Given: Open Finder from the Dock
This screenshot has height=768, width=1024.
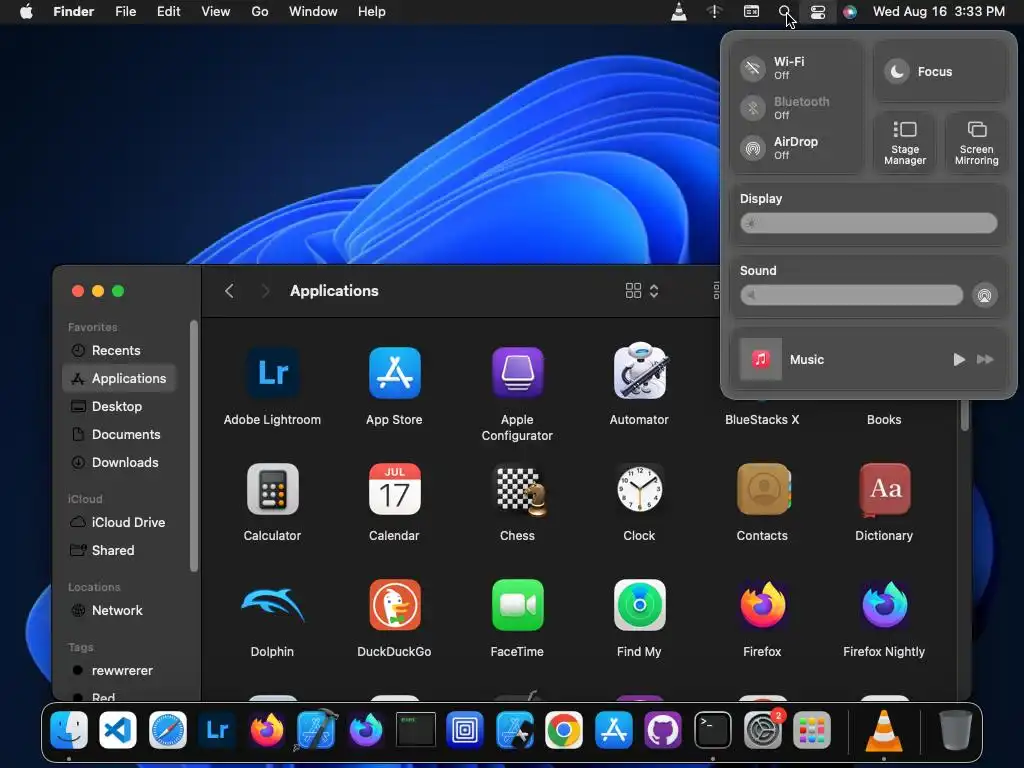Looking at the screenshot, I should point(69,729).
